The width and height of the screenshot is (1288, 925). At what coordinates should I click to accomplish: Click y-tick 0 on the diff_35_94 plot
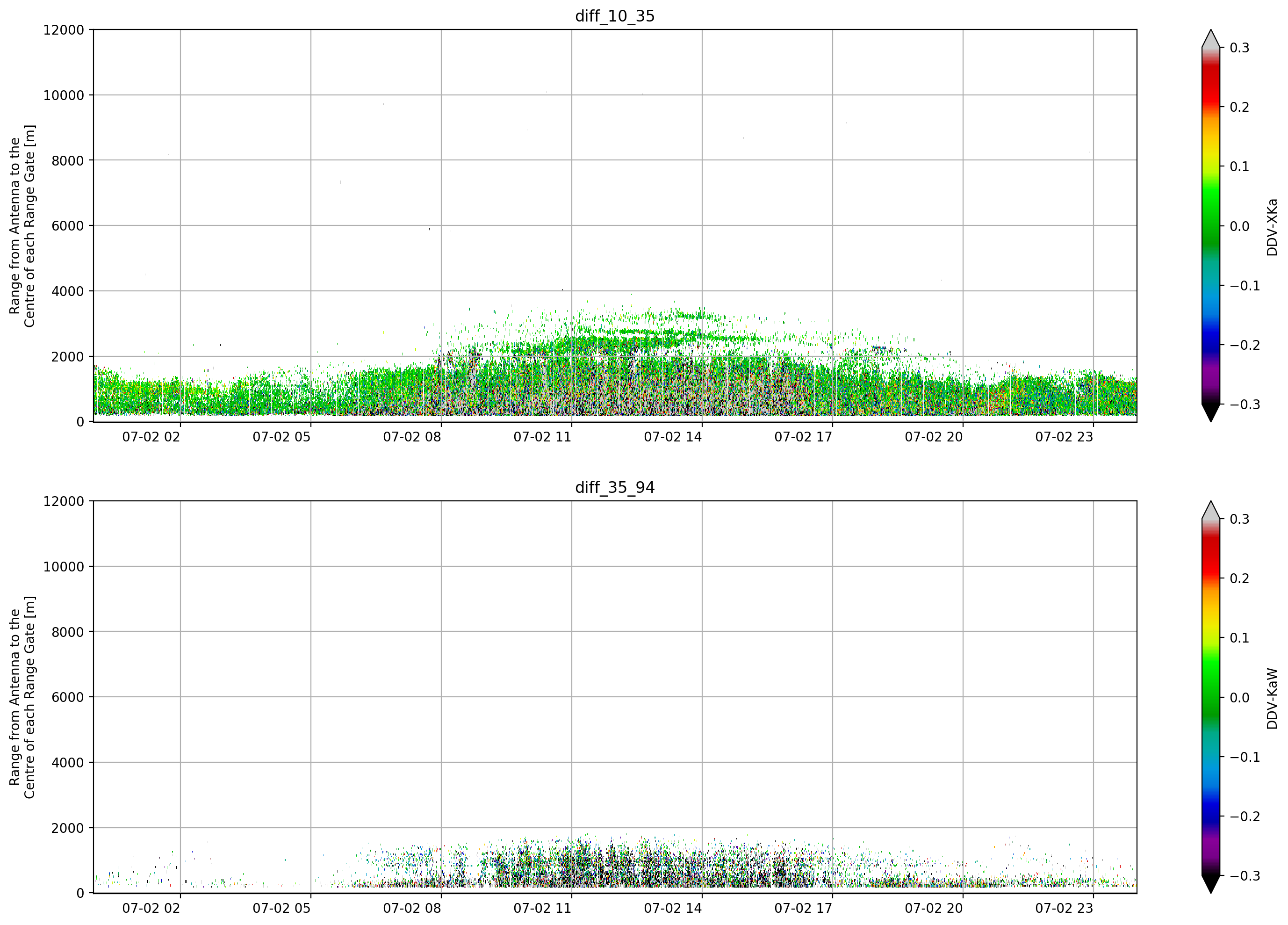point(80,893)
